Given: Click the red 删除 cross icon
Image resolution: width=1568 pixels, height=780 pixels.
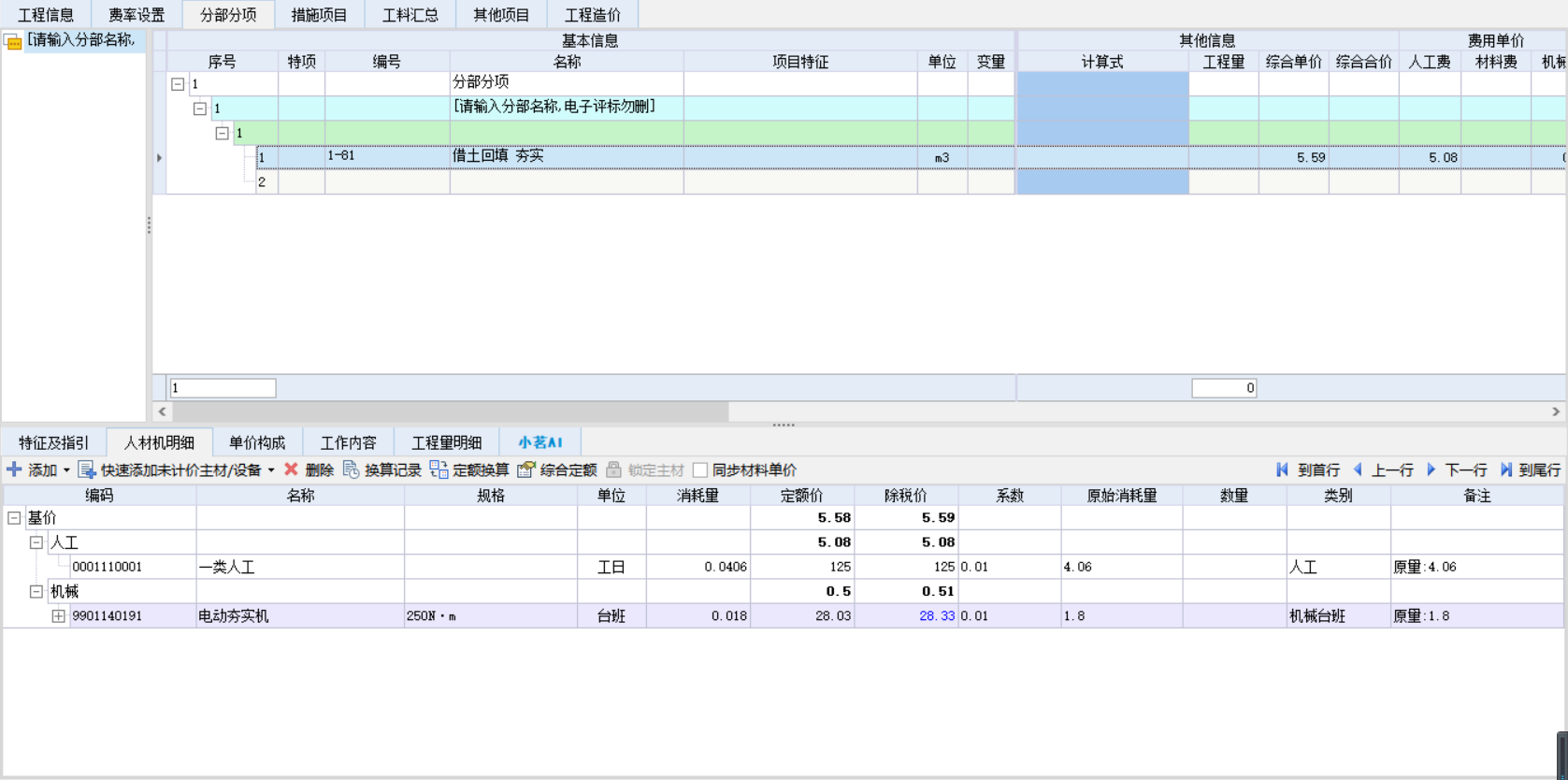Looking at the screenshot, I should click(291, 469).
